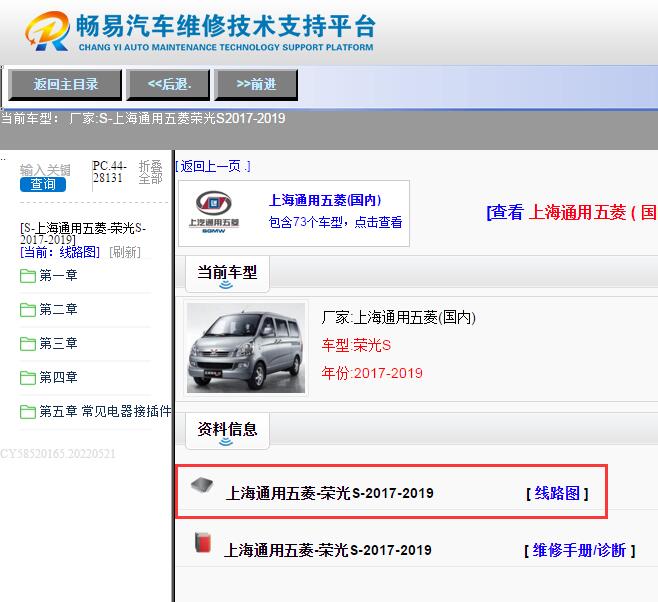Open the 返回上一页 link
Viewport: 658px width, 602px height.
click(213, 167)
